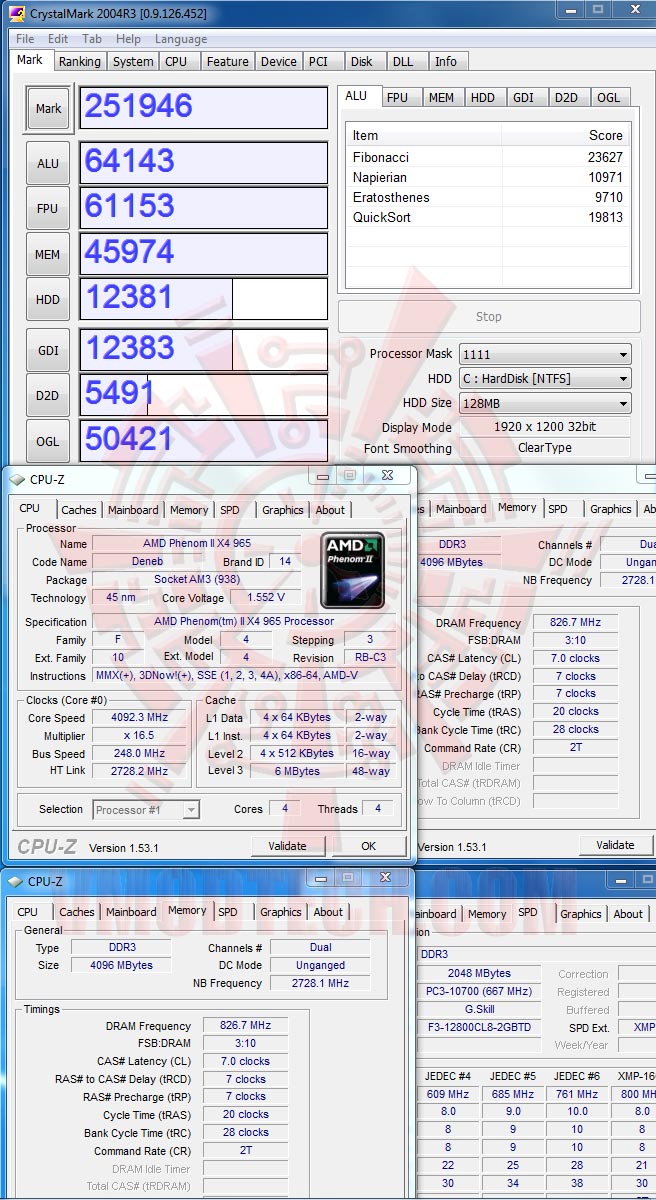Click the CrystalMark title bar icon

pyautogui.click(x=17, y=14)
